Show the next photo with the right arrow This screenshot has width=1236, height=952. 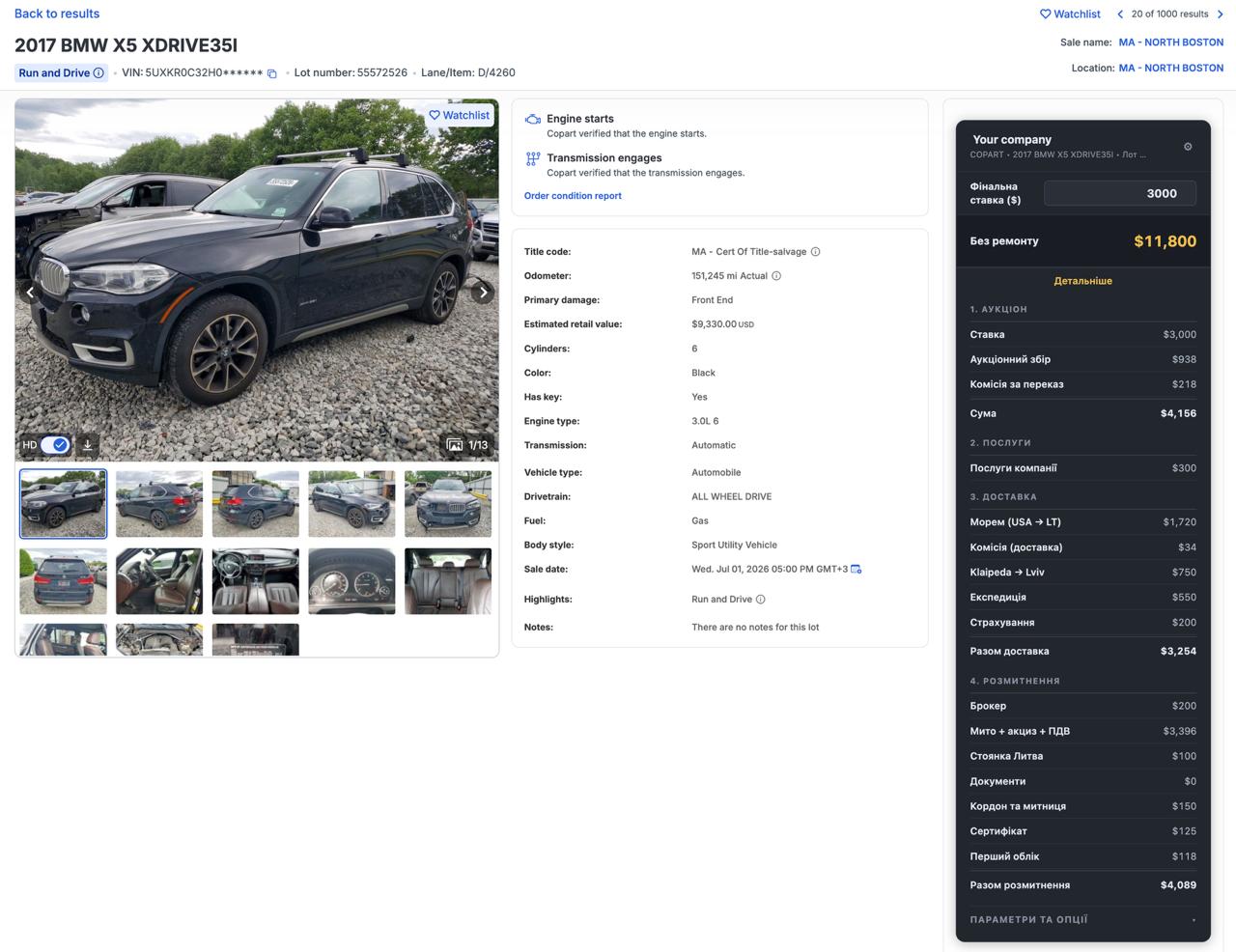point(483,292)
